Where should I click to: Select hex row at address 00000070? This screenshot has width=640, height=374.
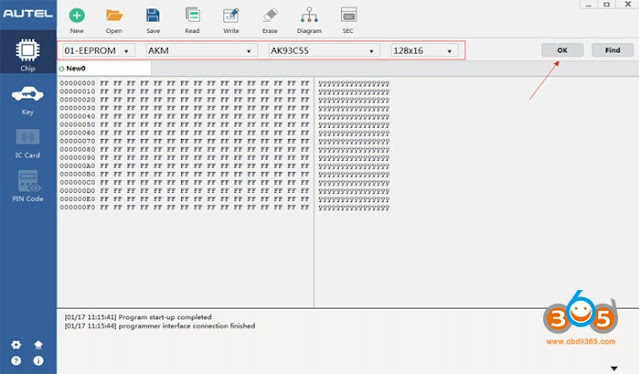184,141
